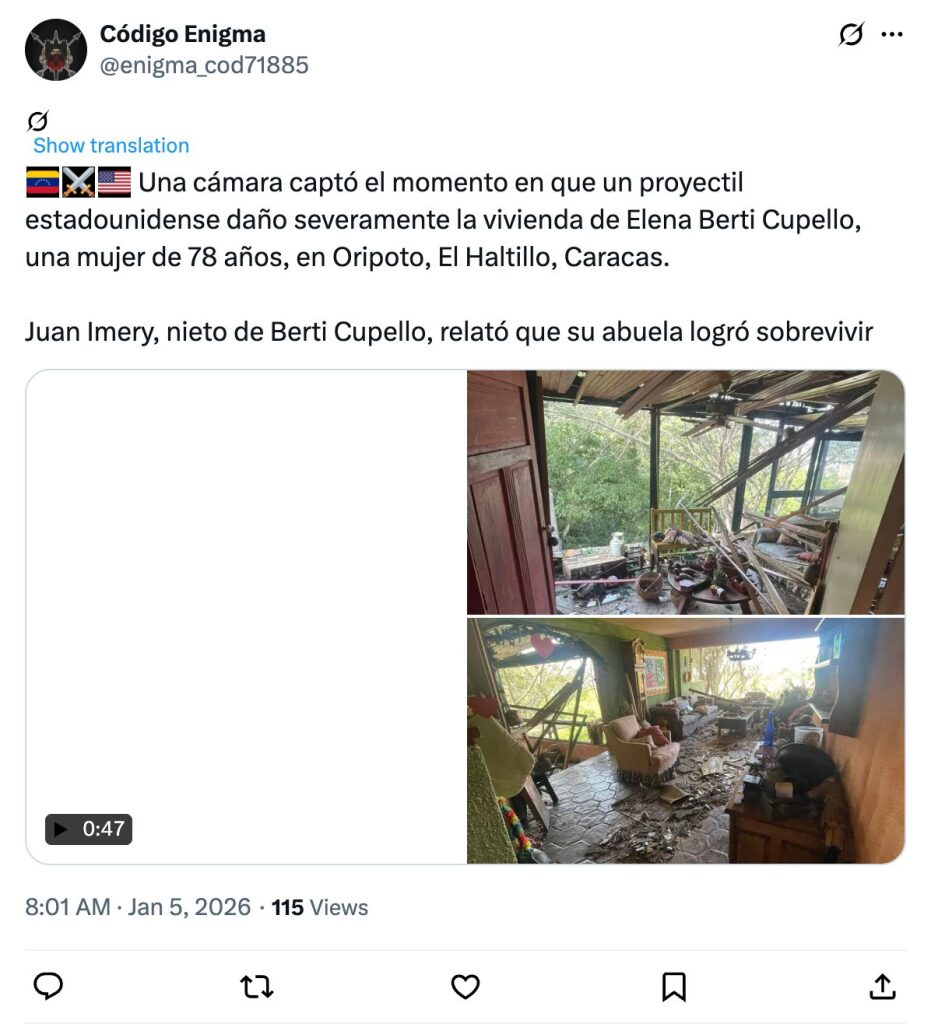Open the three-dot more options menu
Screen dimensions: 931x1024
pos(892,34)
